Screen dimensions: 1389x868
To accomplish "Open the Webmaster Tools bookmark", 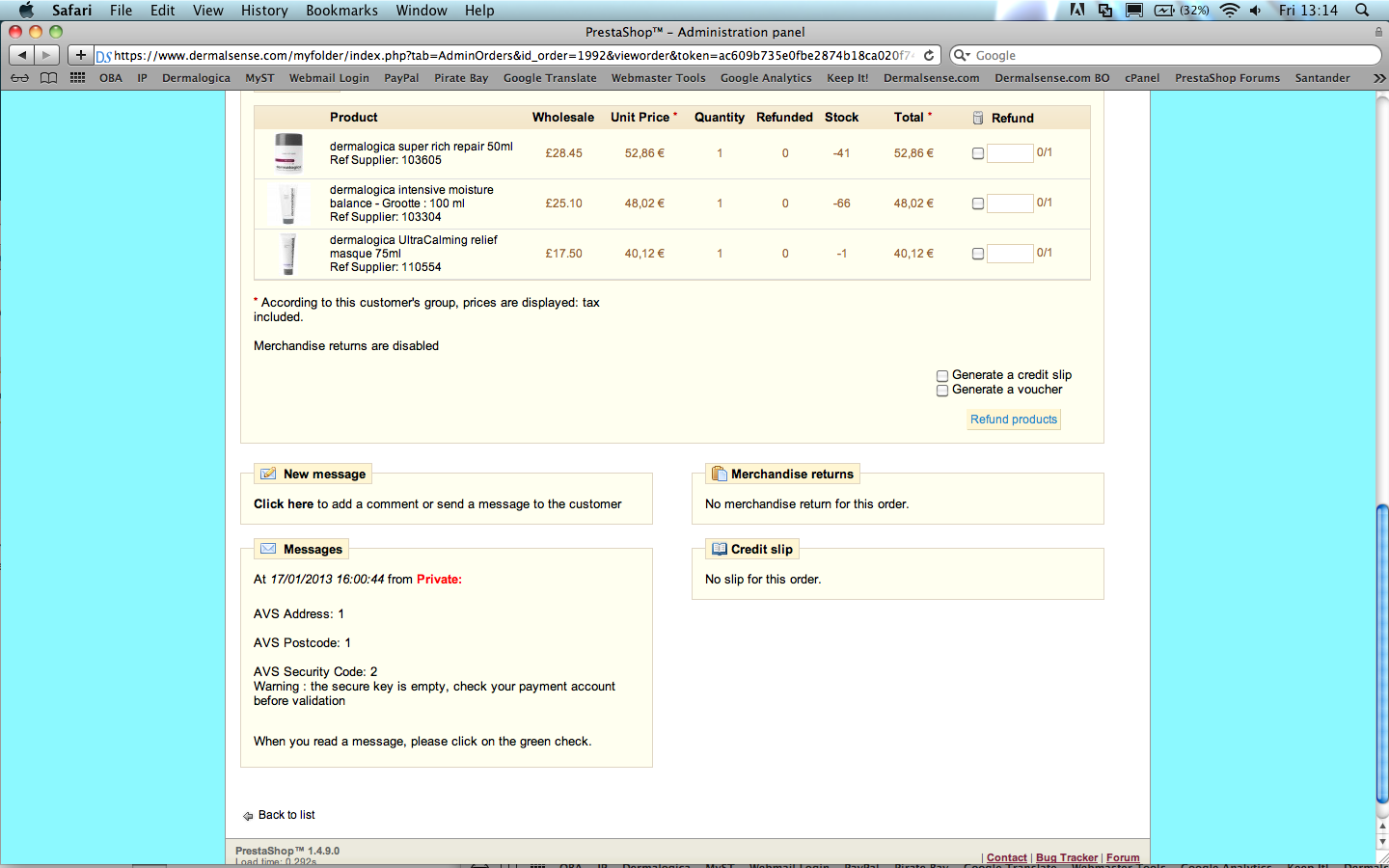I will click(658, 78).
